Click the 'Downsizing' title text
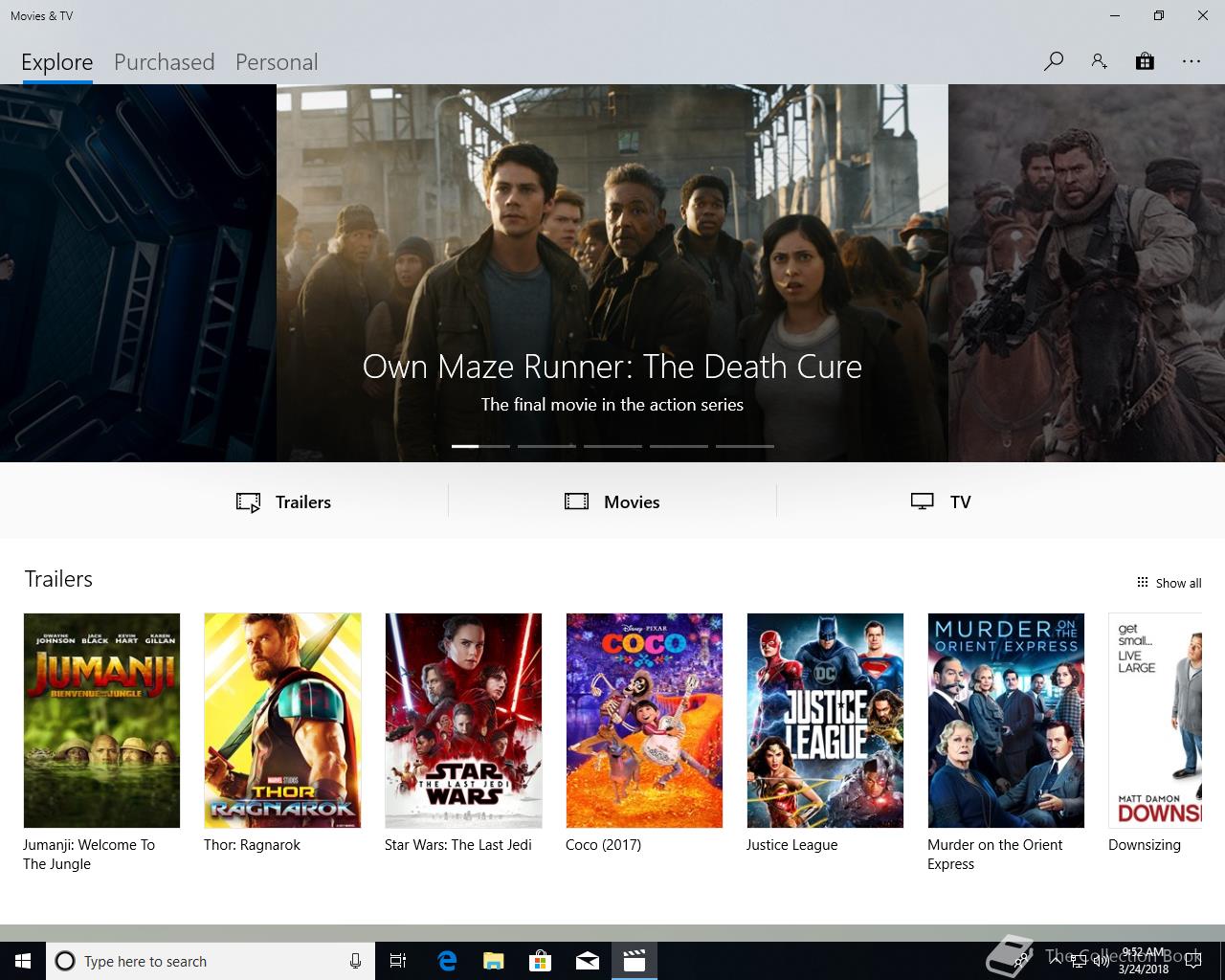This screenshot has height=980, width=1225. pos(1145,845)
